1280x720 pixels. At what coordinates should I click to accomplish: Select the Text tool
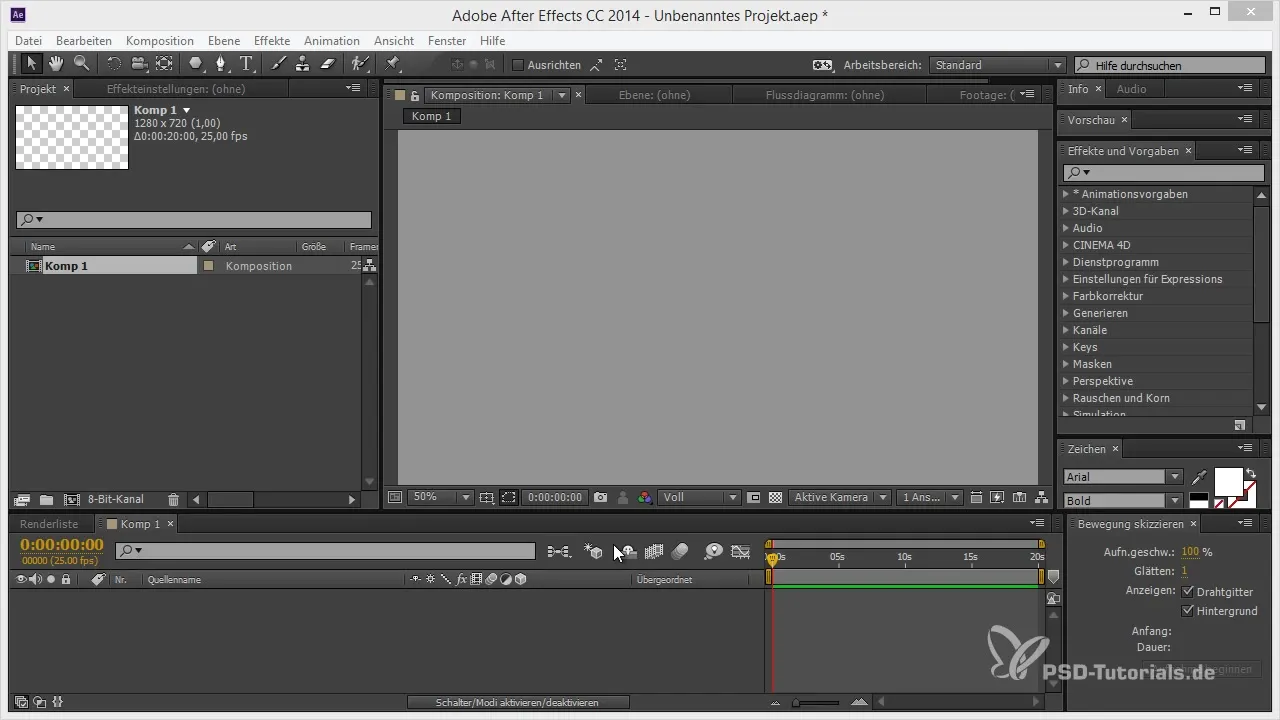(x=246, y=64)
